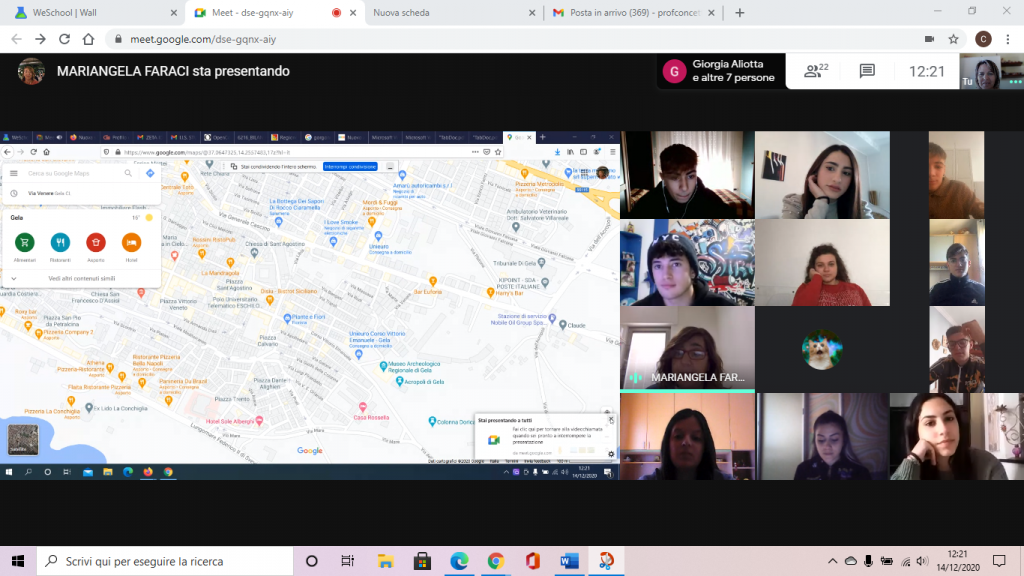
Task: Click the blue directions icon in shared Maps
Action: [x=150, y=173]
